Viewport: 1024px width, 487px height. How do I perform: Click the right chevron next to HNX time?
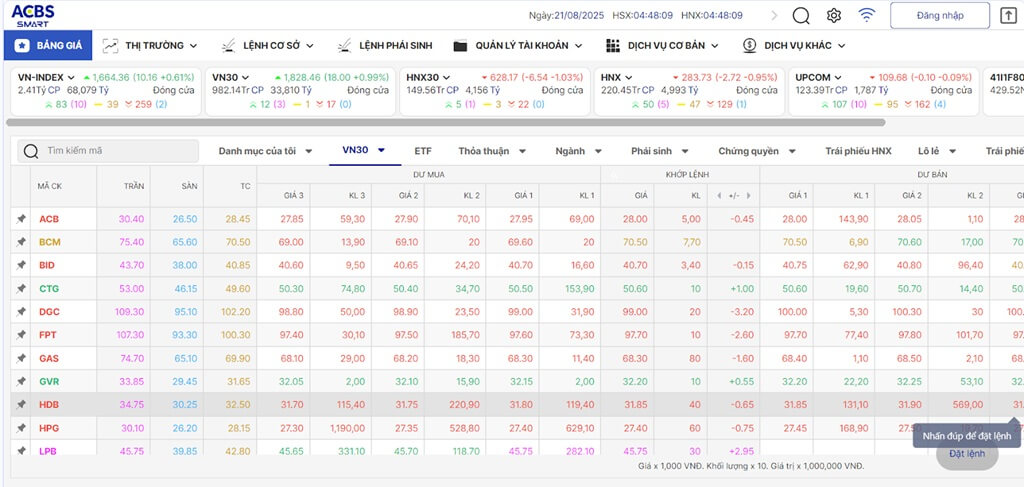(774, 15)
